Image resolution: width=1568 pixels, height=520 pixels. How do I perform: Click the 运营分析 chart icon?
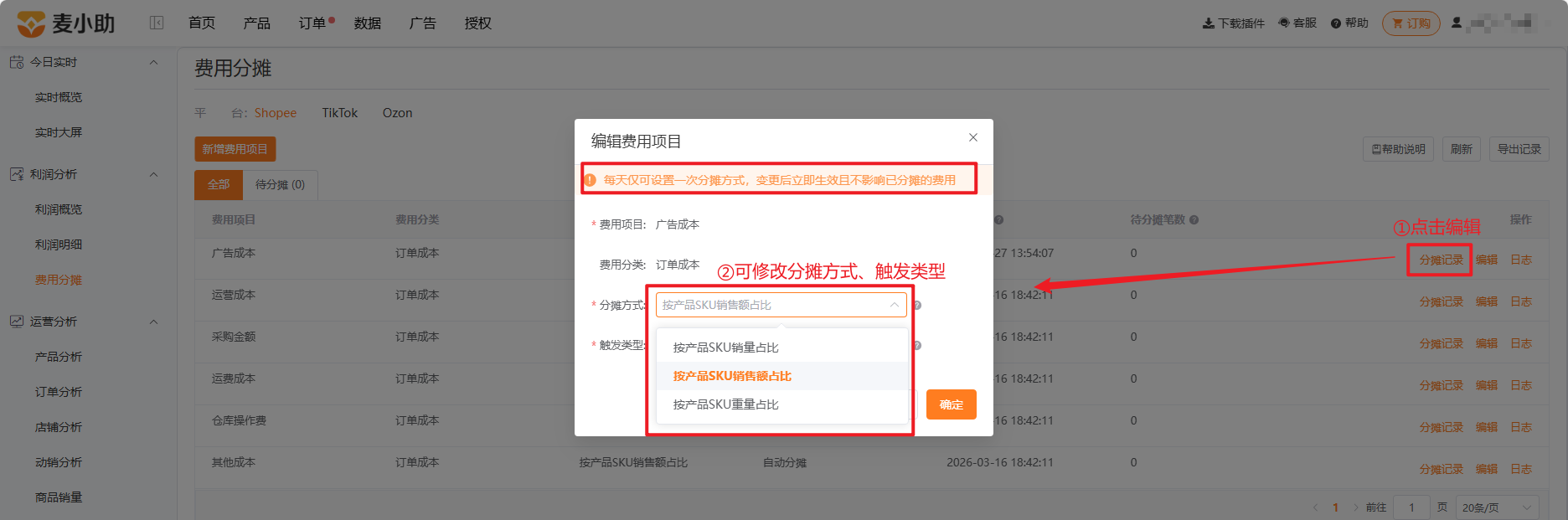click(x=17, y=322)
